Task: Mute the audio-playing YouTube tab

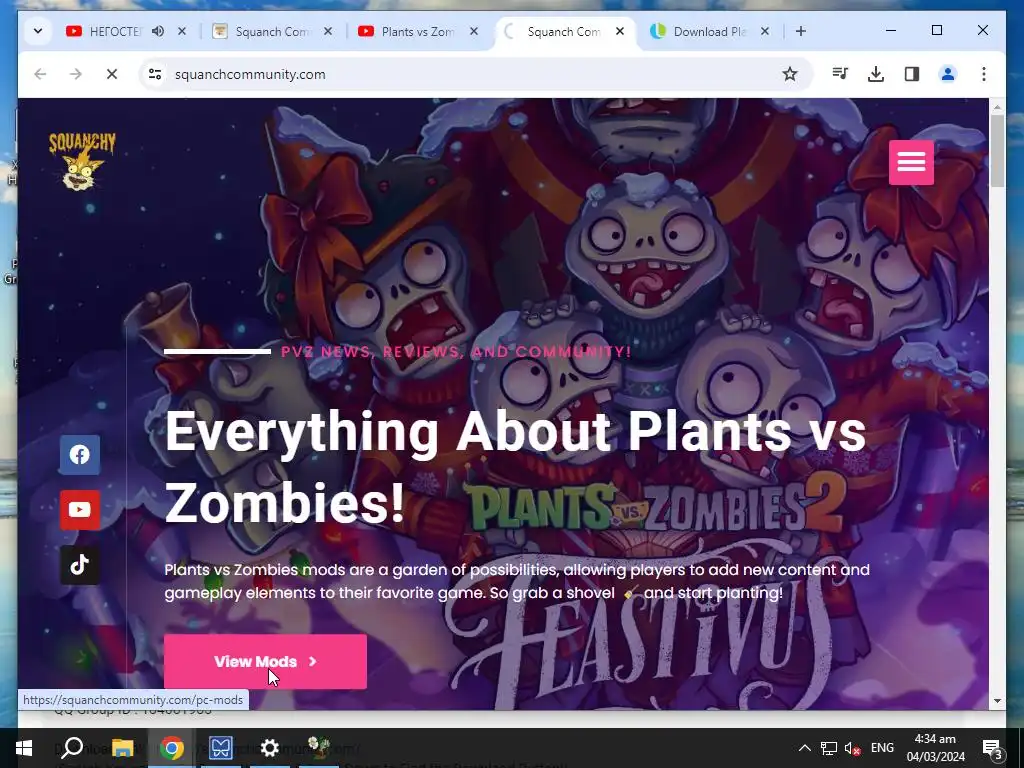Action: click(x=158, y=31)
